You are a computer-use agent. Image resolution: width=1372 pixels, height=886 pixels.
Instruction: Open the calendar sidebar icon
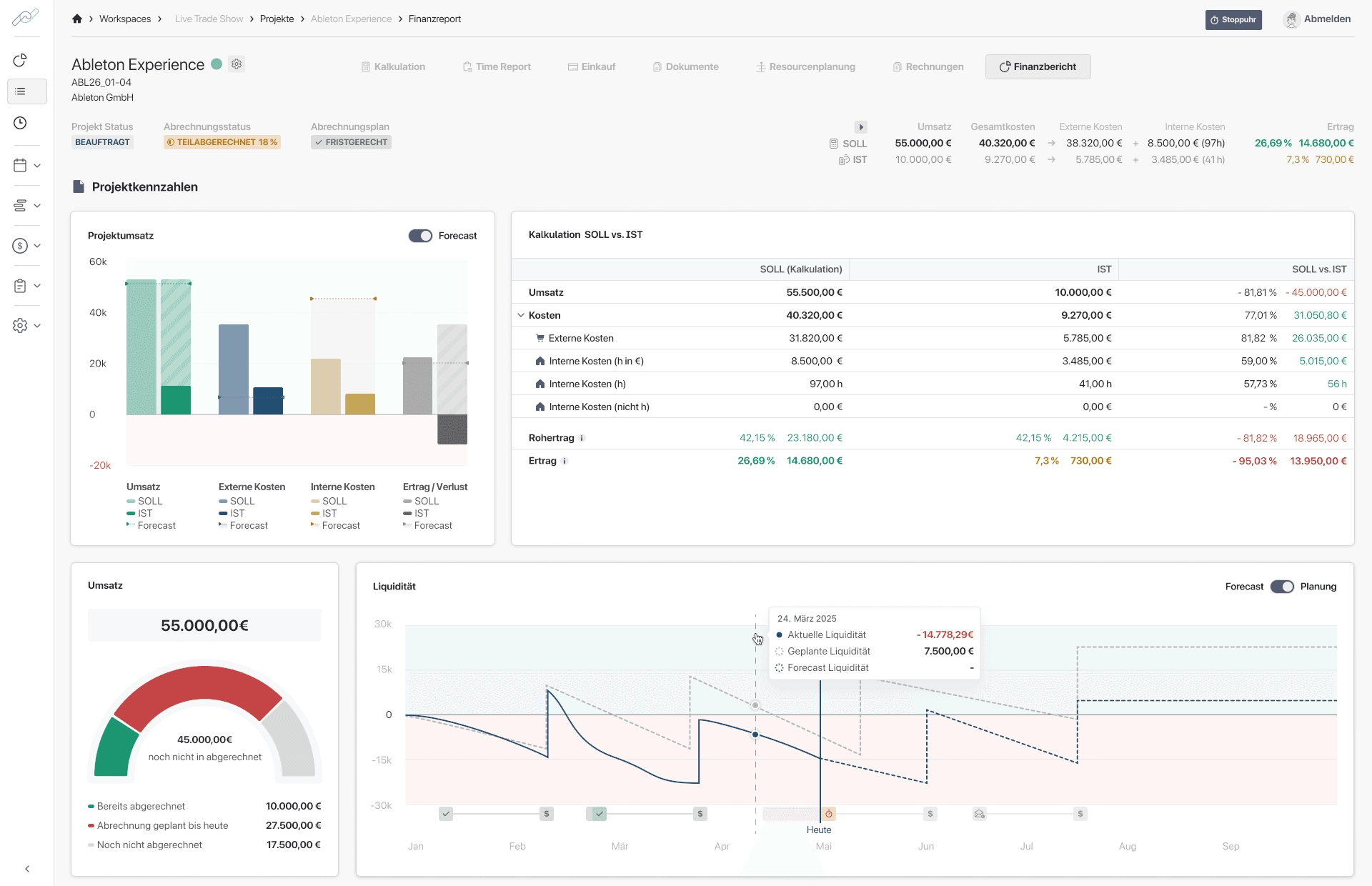click(20, 165)
